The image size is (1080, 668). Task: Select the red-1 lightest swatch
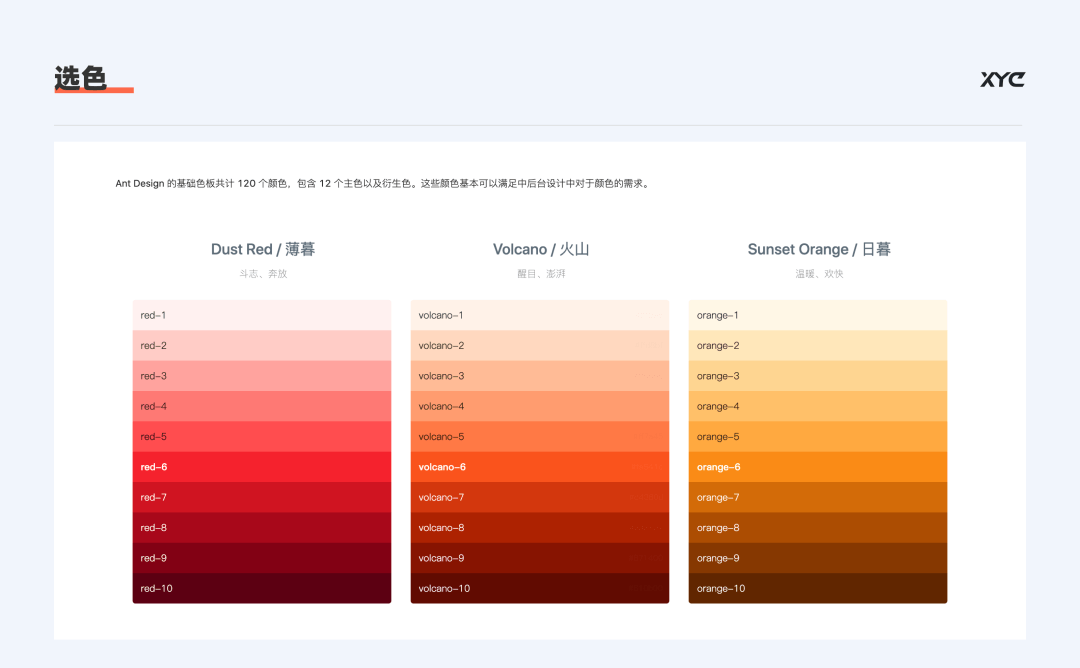[x=262, y=315]
